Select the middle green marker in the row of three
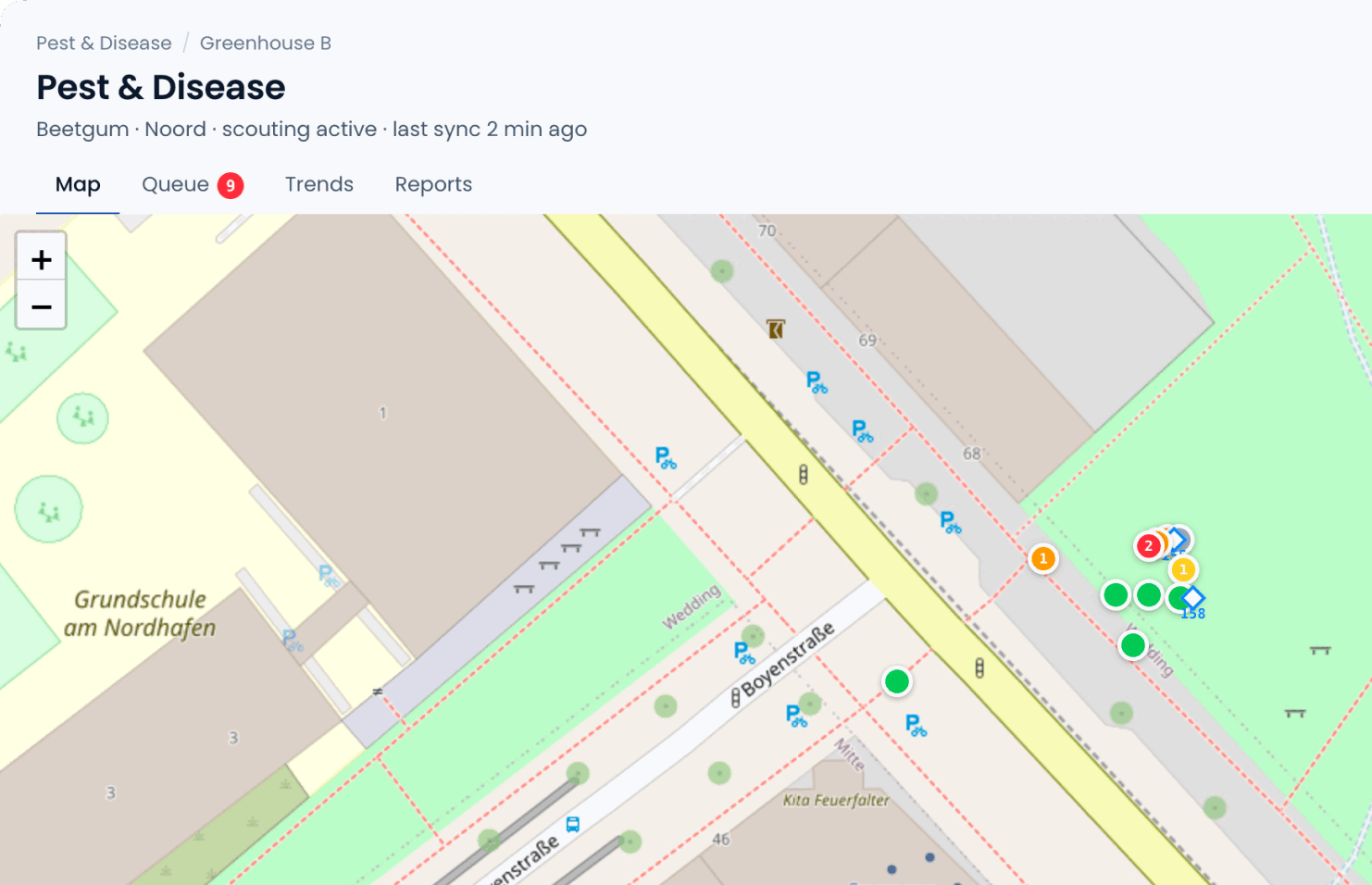Viewport: 1372px width, 885px height. (x=1149, y=595)
